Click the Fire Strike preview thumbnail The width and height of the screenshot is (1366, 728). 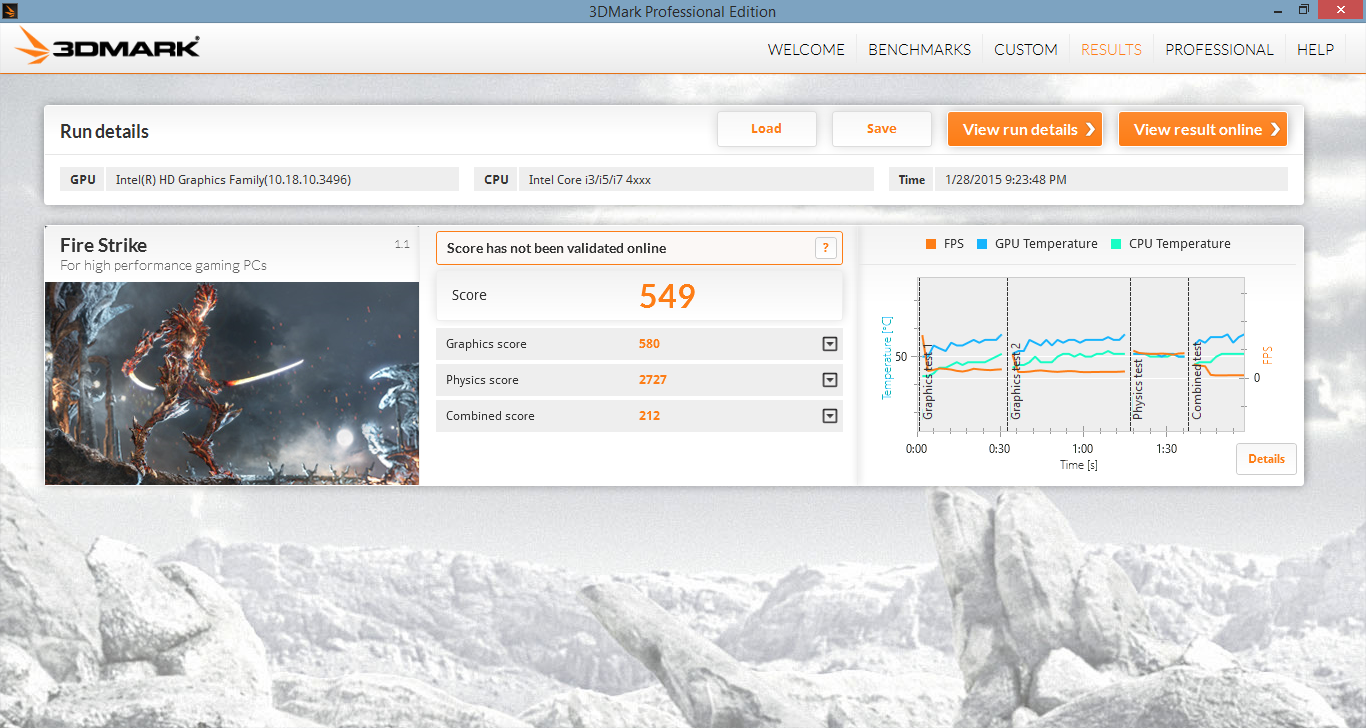[231, 383]
